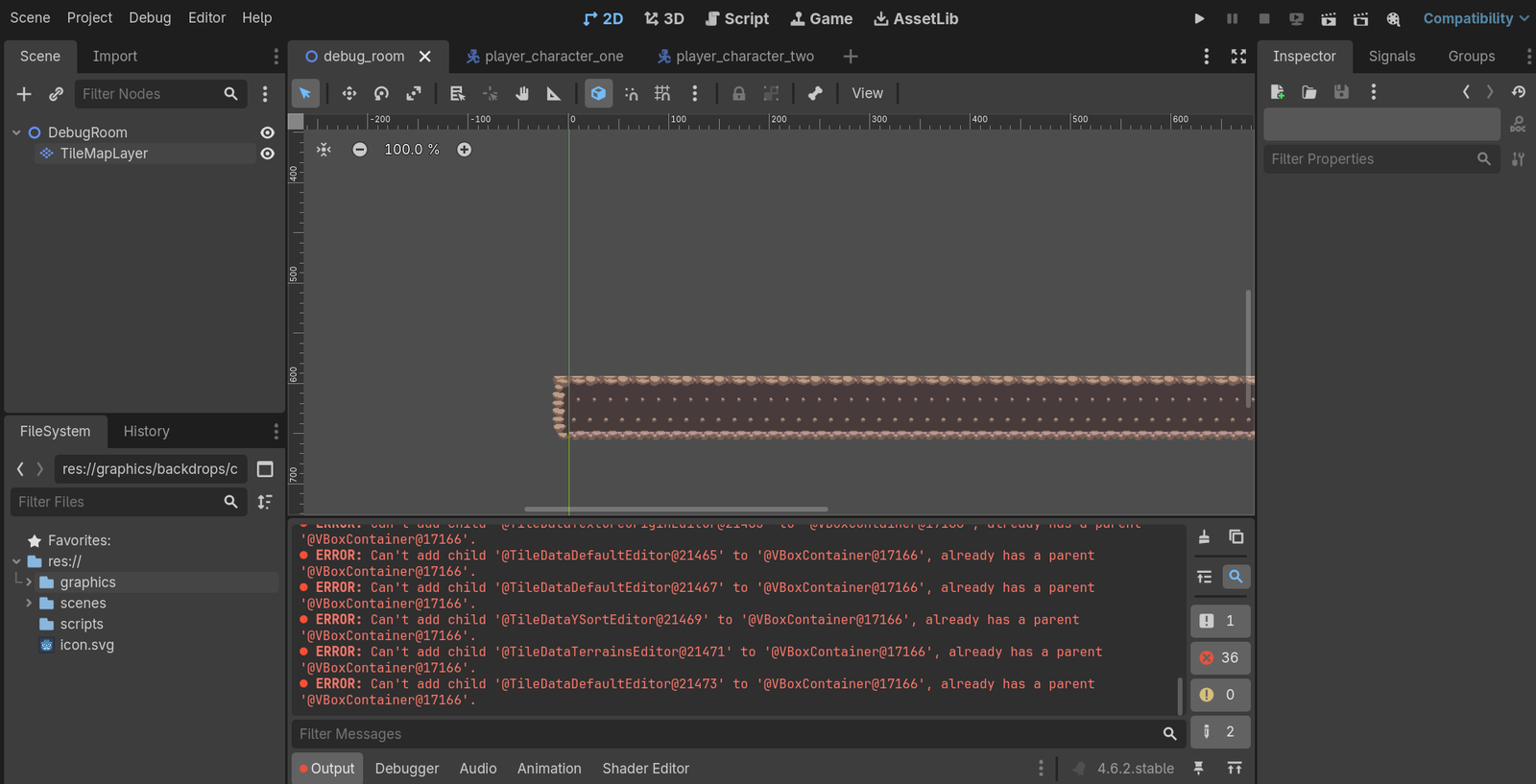Open the Project menu
The height and width of the screenshot is (784, 1536).
89,18
